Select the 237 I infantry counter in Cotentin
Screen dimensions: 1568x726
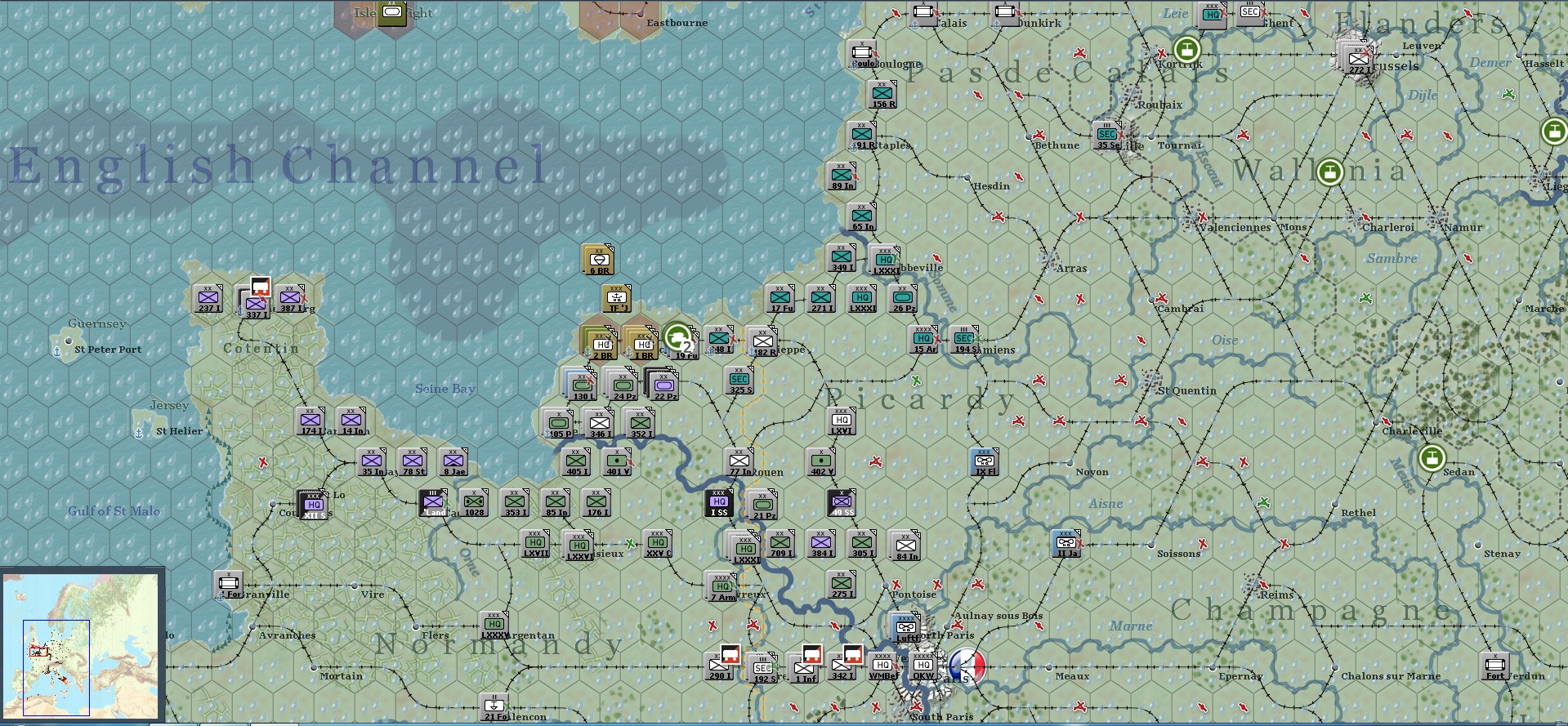(x=208, y=298)
